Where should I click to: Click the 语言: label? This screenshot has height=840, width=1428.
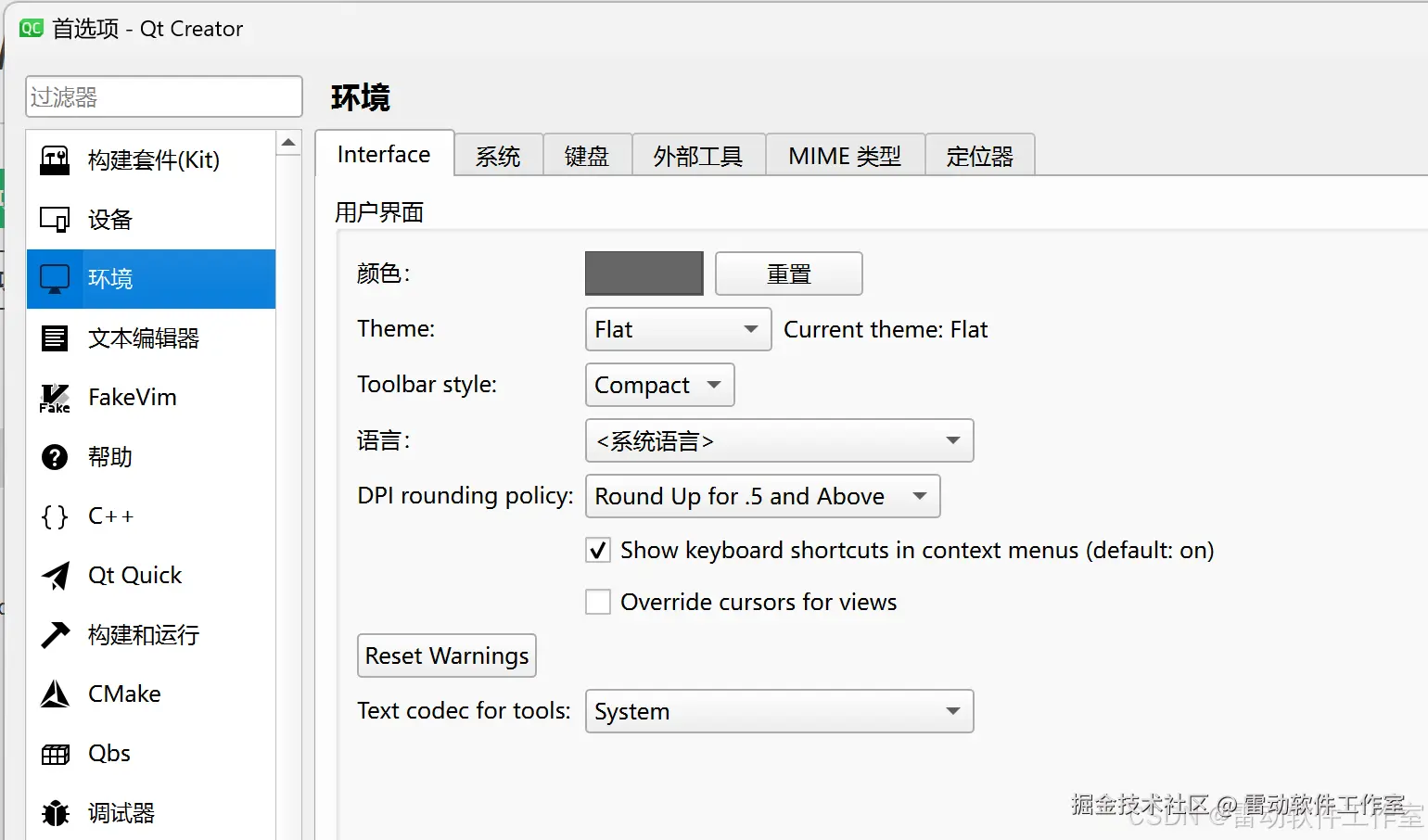[383, 440]
